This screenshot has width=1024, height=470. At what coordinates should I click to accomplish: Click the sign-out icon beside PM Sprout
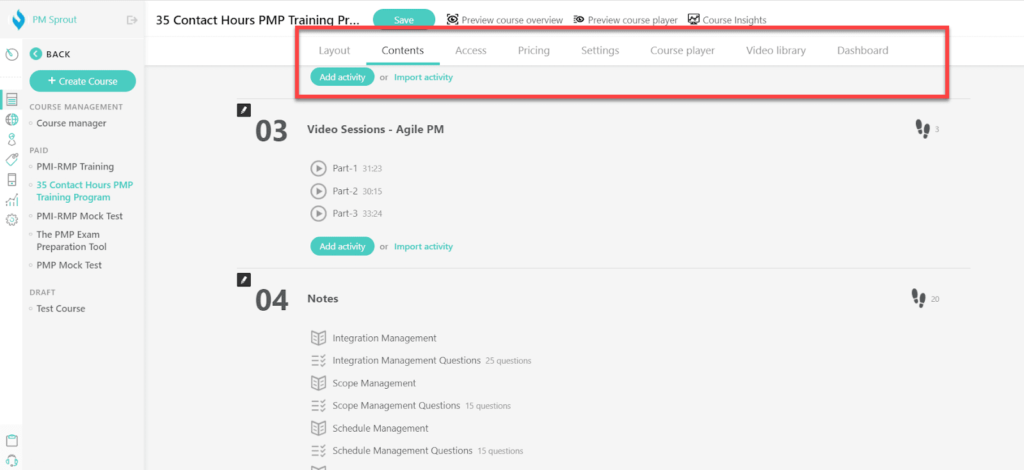point(131,20)
